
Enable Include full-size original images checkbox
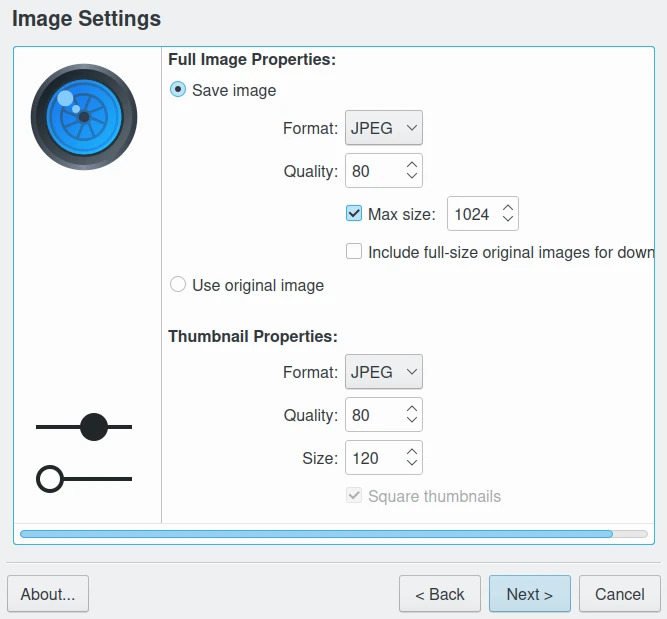(x=354, y=252)
